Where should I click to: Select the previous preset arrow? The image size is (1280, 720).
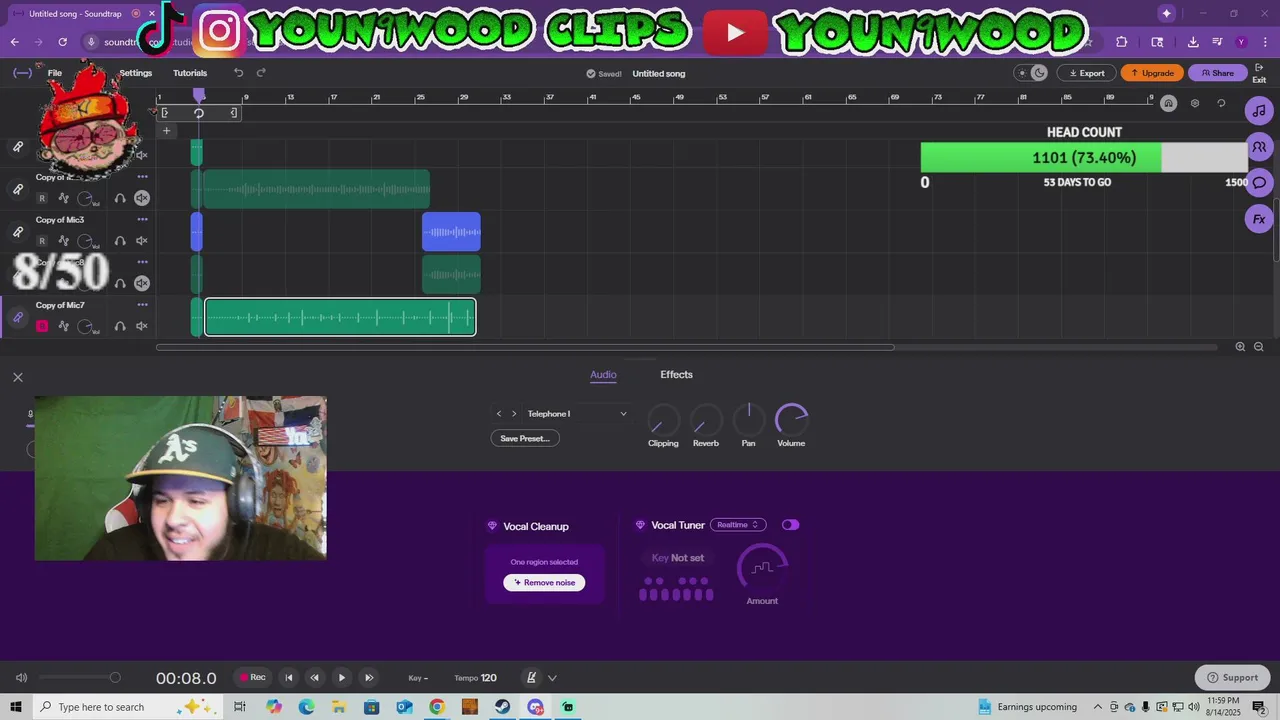[499, 414]
